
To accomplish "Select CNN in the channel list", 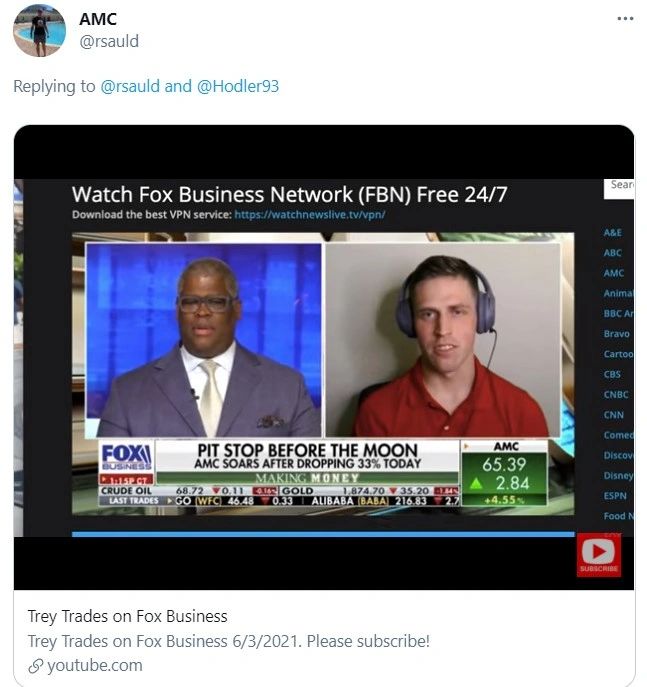I will 613,414.
